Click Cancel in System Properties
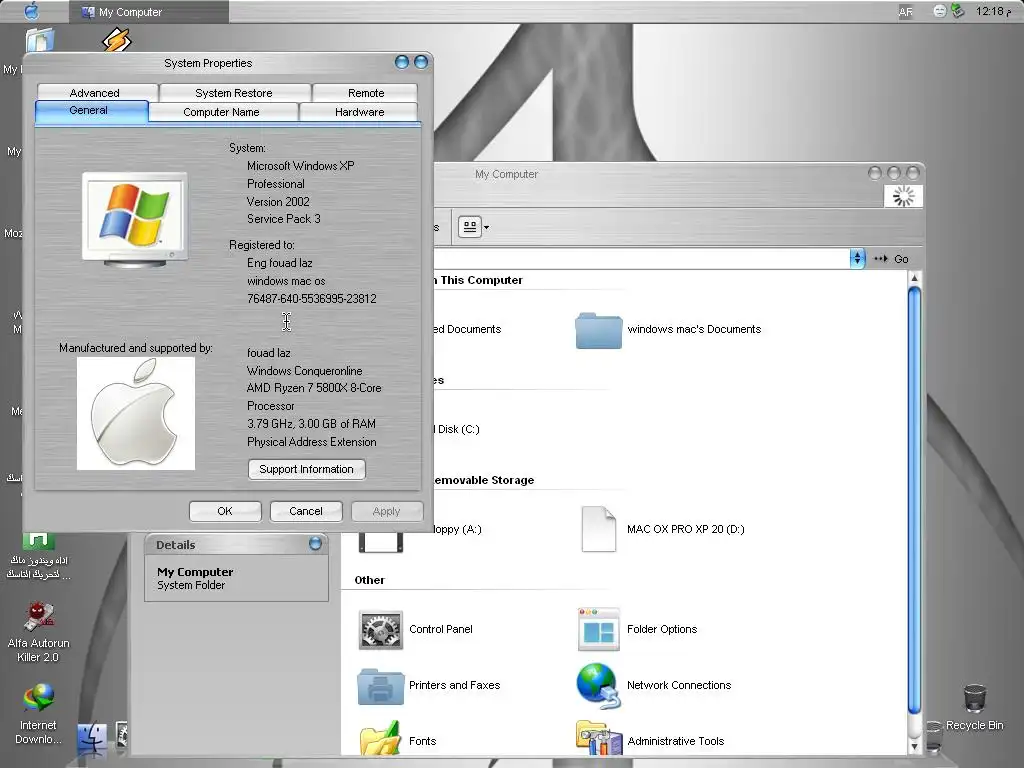The height and width of the screenshot is (768, 1024). [x=306, y=511]
